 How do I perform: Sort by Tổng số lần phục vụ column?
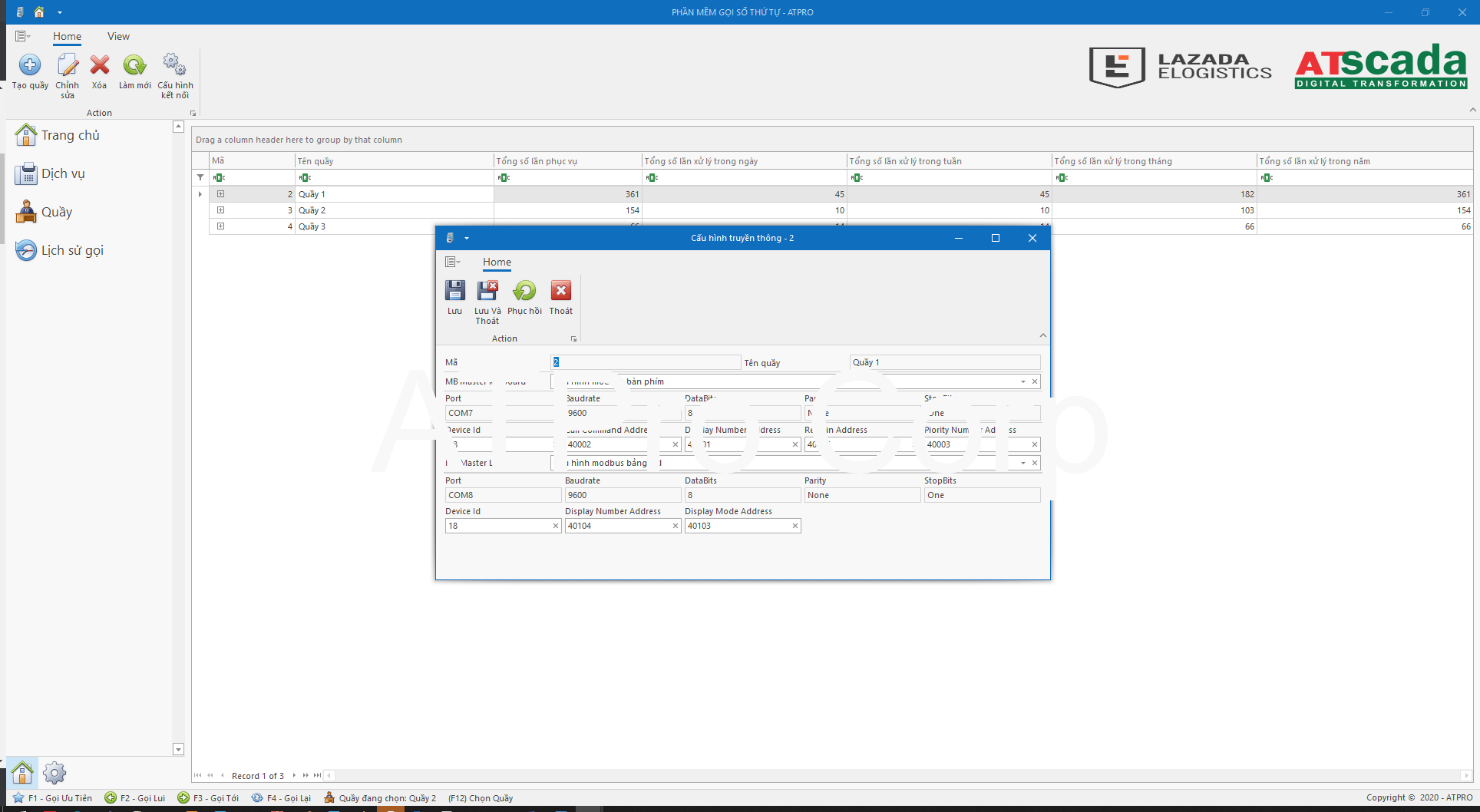click(x=567, y=161)
